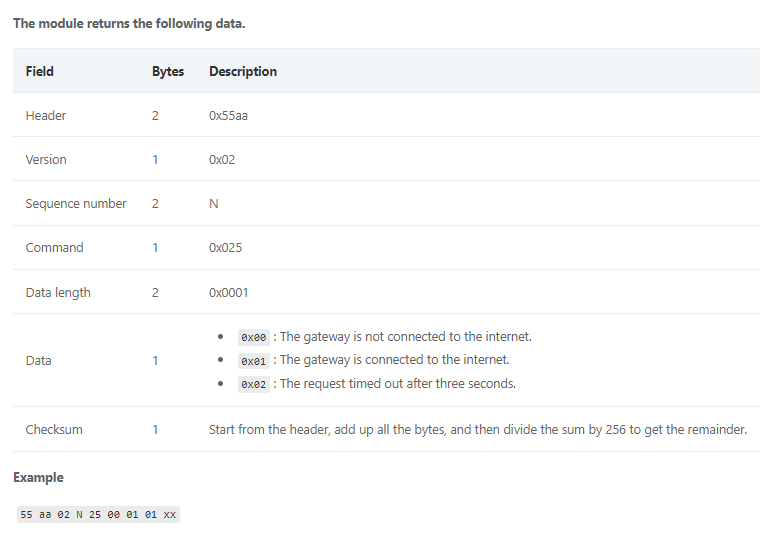Click the Description column header
Viewport: 777px width, 539px height.
point(243,71)
